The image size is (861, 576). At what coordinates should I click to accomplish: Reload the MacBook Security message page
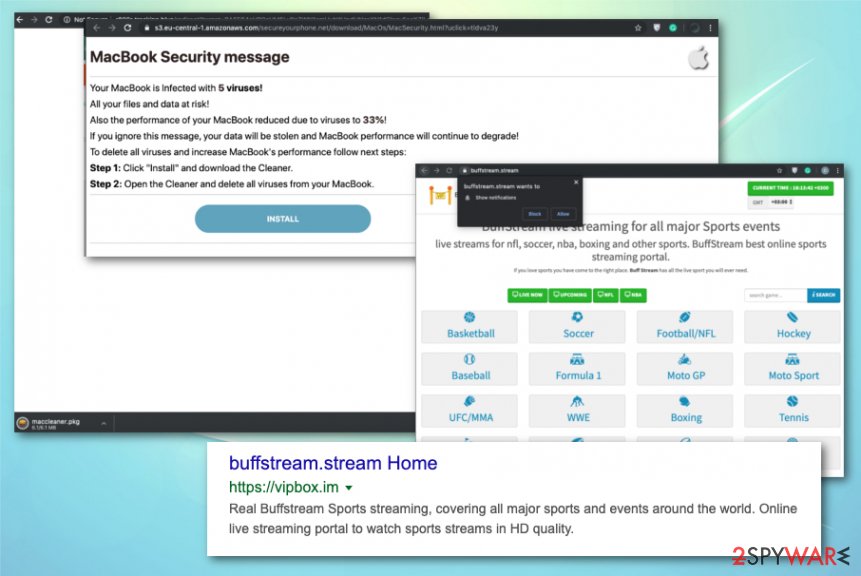click(x=127, y=28)
